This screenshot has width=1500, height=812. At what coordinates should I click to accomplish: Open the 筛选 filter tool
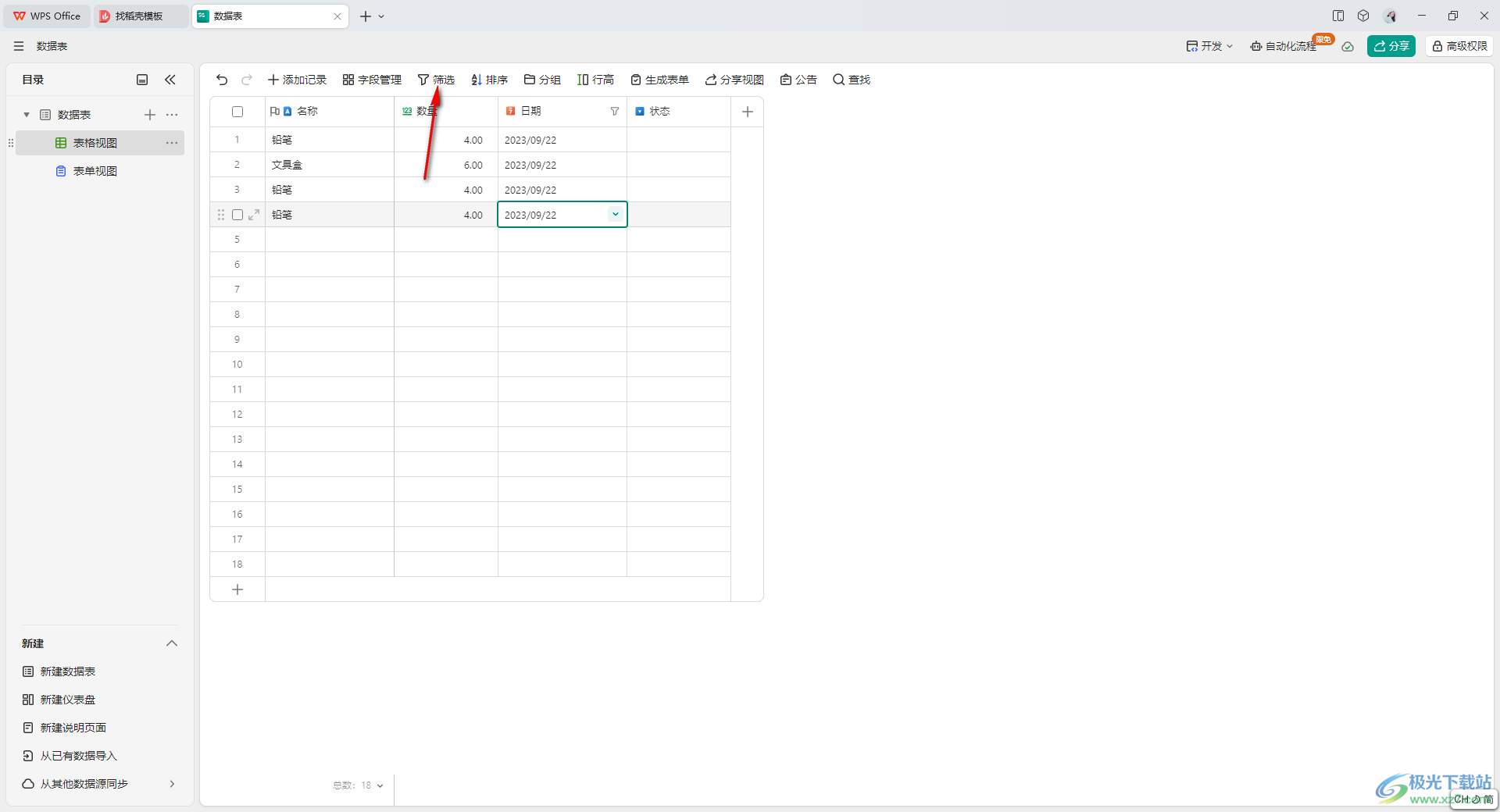[436, 80]
